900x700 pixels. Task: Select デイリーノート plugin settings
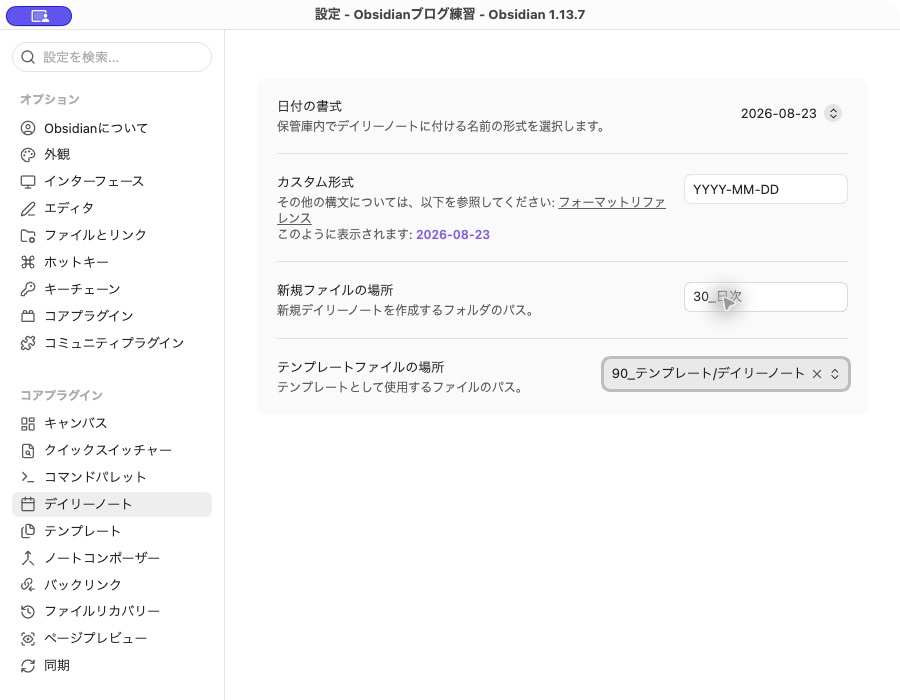click(112, 504)
